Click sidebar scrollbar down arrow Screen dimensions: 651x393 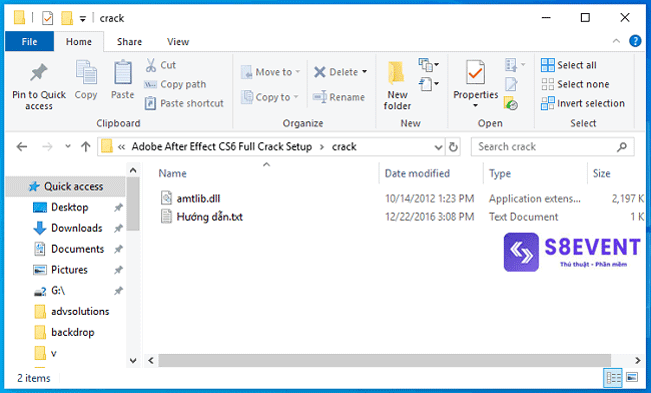click(x=133, y=361)
